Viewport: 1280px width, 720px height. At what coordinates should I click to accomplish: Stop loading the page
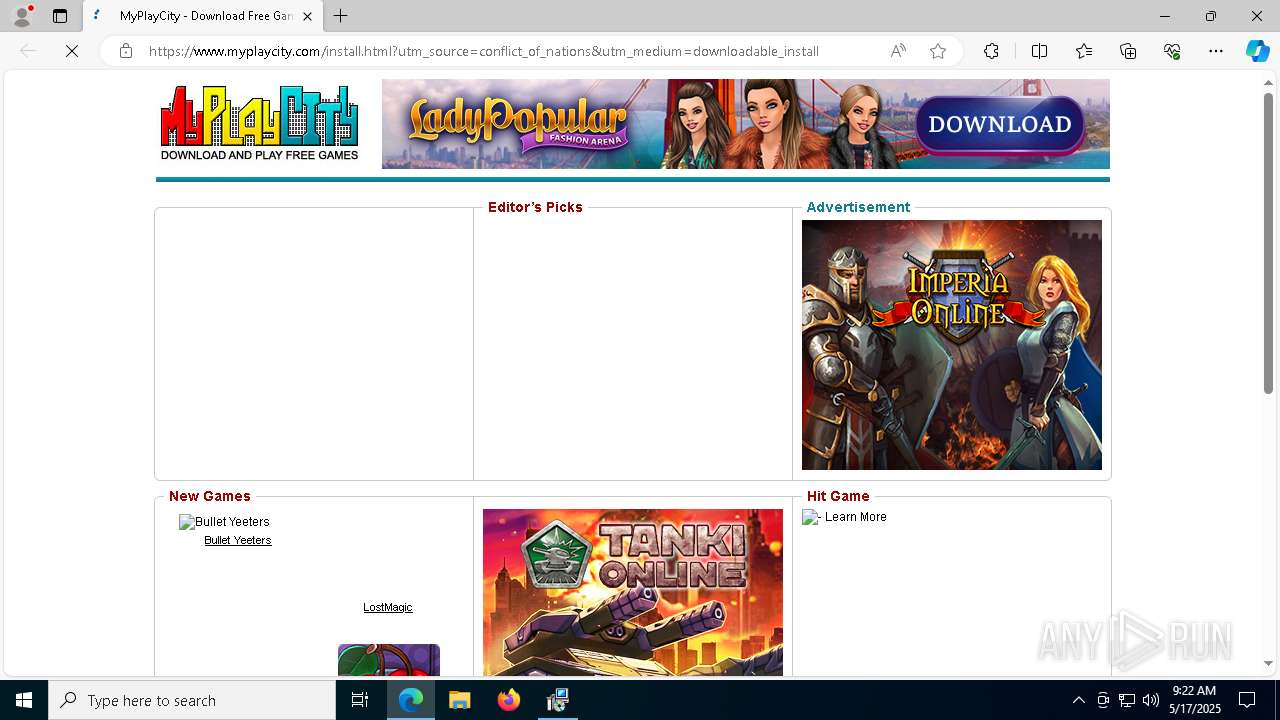72,51
